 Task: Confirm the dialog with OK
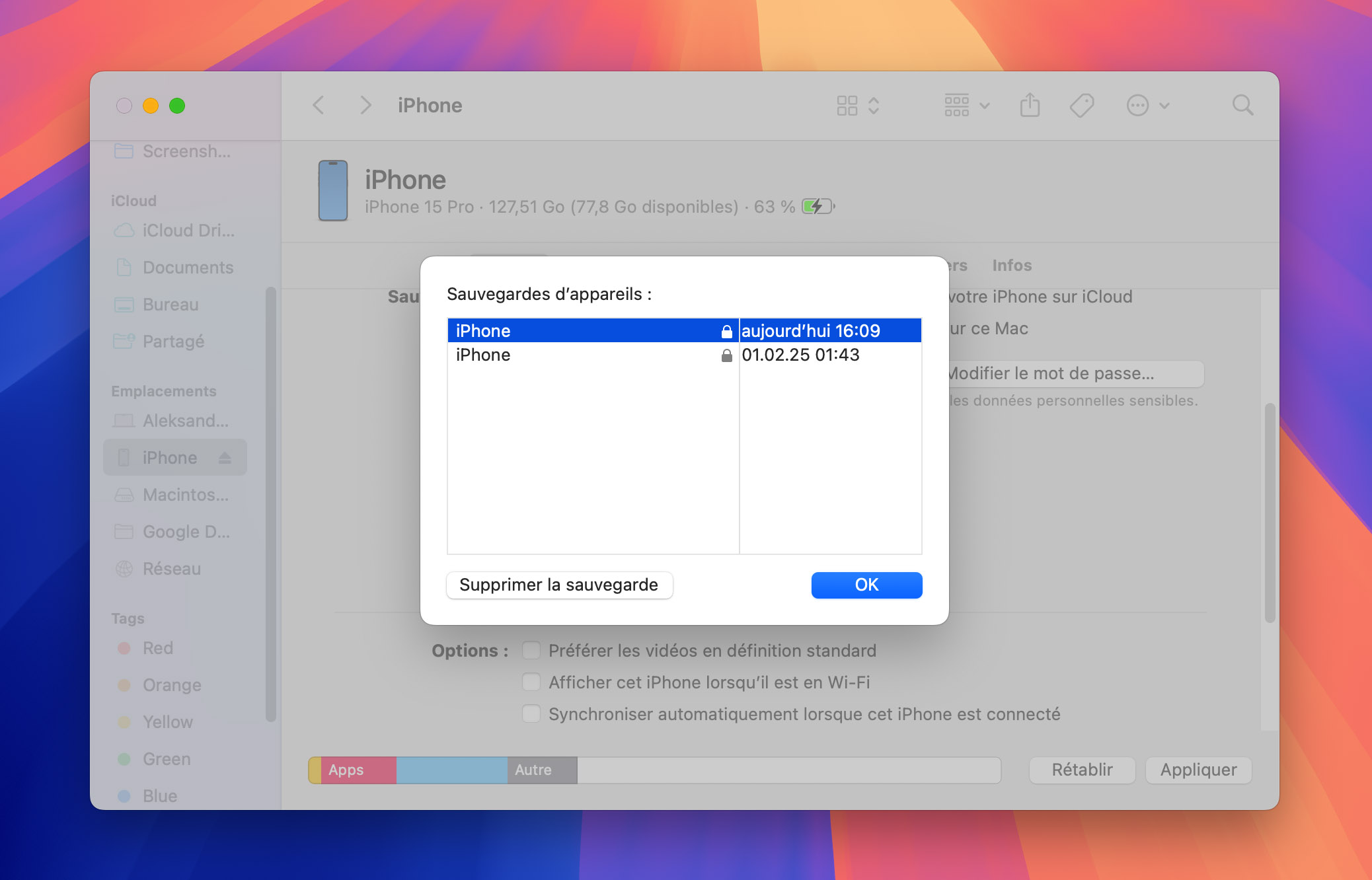pyautogui.click(x=866, y=585)
